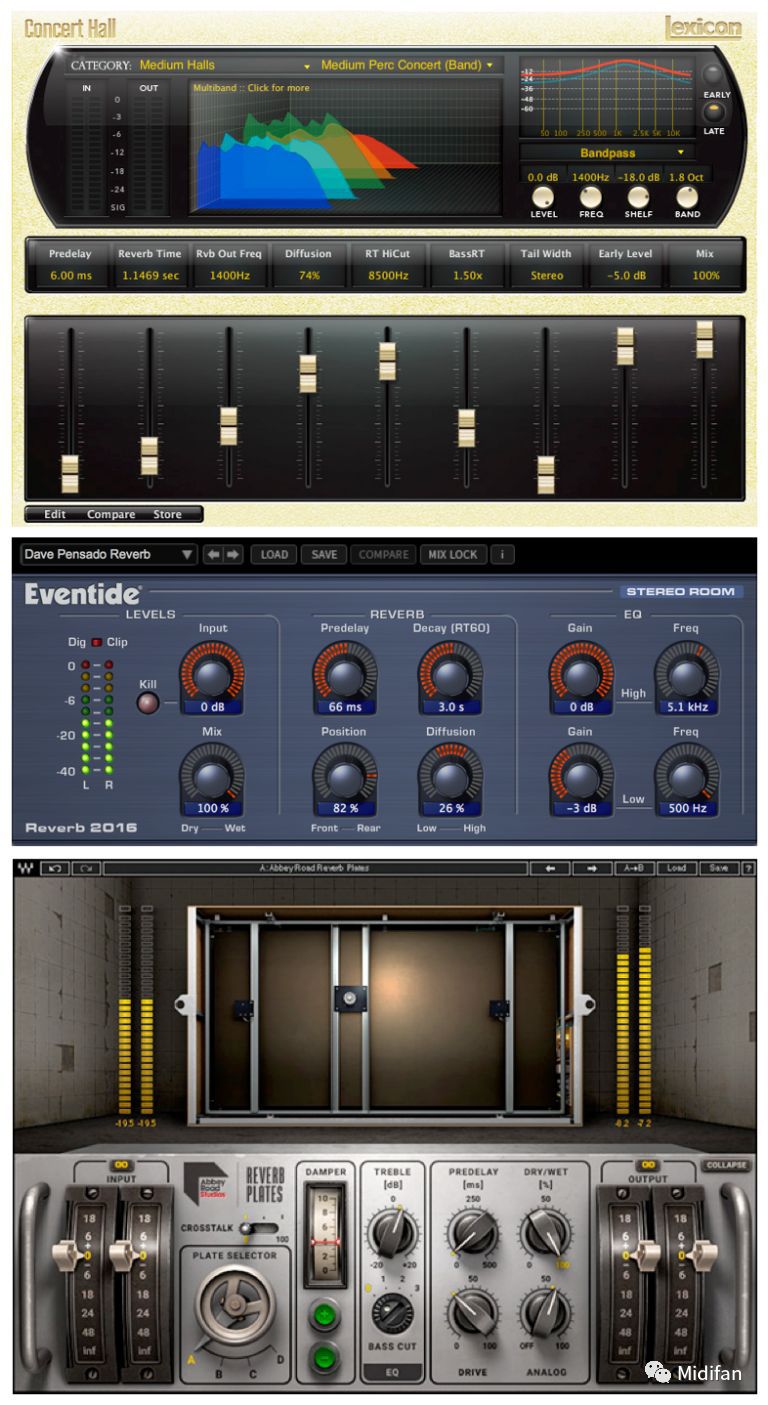Viewport: 768px width, 1405px height.
Task: Open Waves help question mark
Action: (748, 868)
